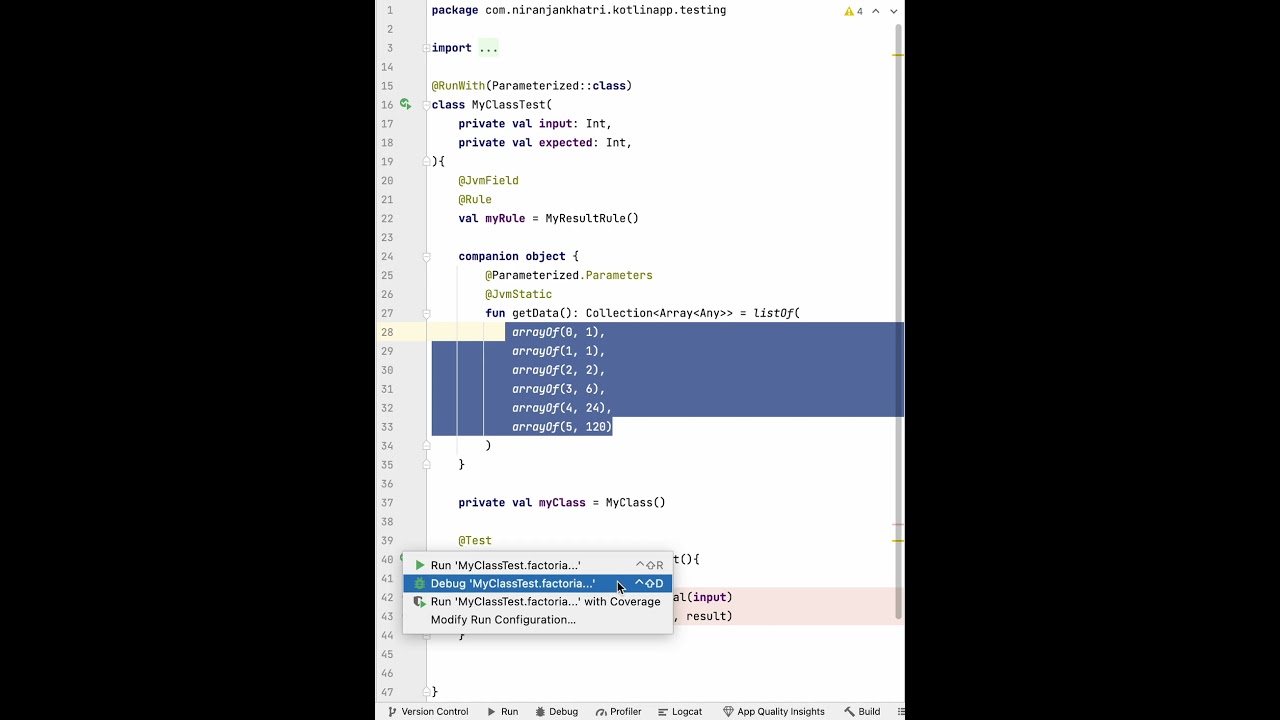Viewport: 1280px width, 720px height.
Task: Open the Logcat tool window tab
Action: (x=680, y=712)
